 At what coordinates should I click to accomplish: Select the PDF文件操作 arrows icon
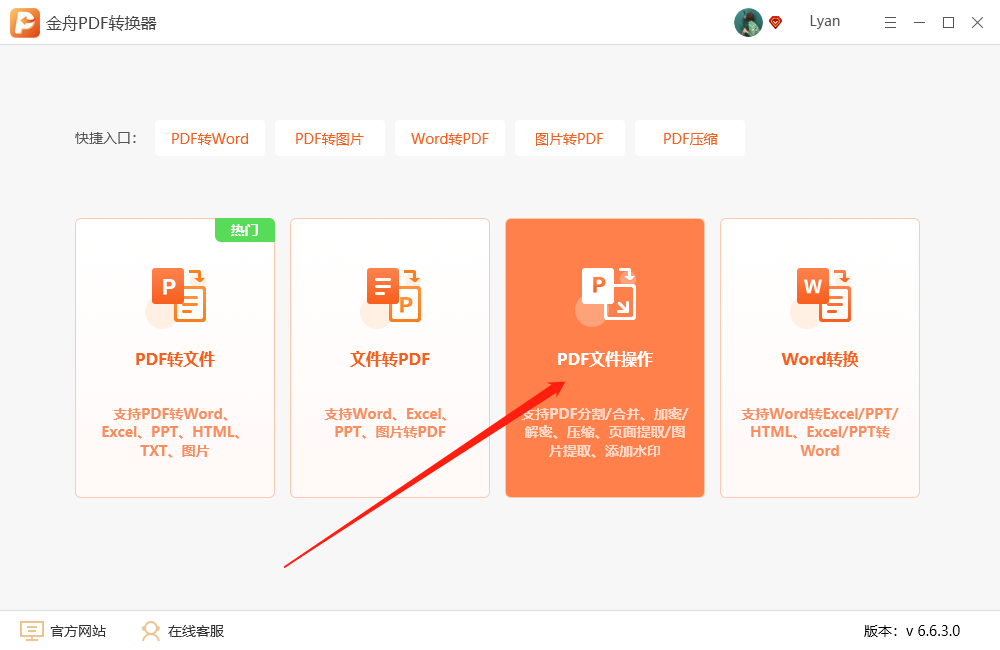[x=607, y=291]
